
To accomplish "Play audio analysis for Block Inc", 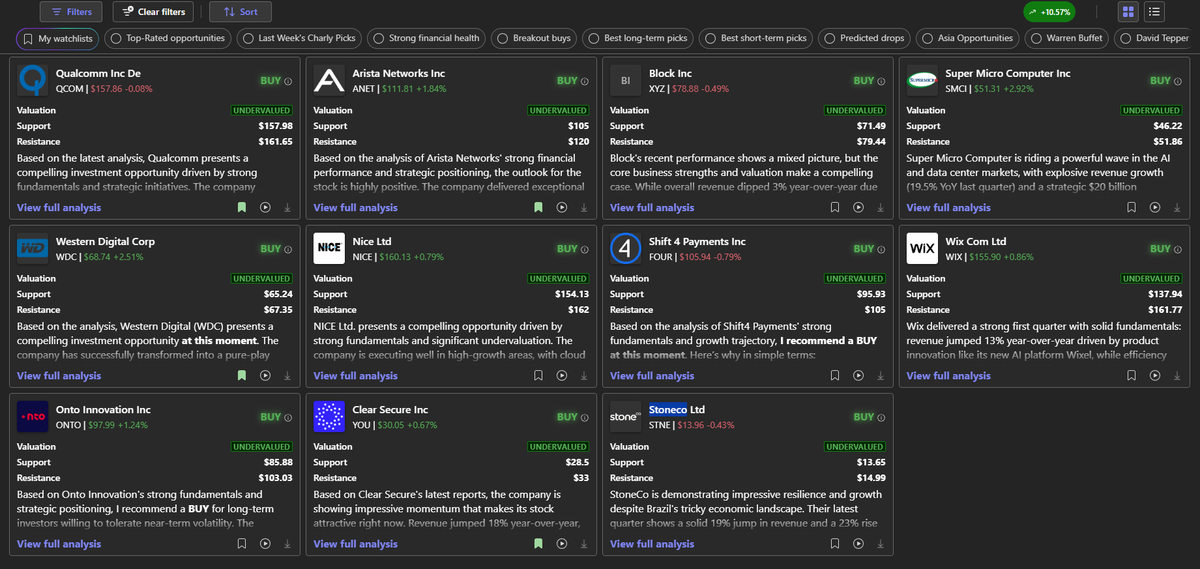I will tap(858, 208).
